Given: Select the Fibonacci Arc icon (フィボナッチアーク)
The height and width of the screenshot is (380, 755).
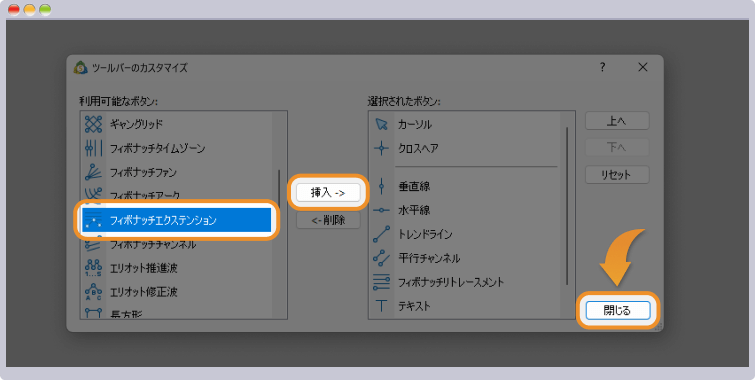Looking at the screenshot, I should 93,194.
